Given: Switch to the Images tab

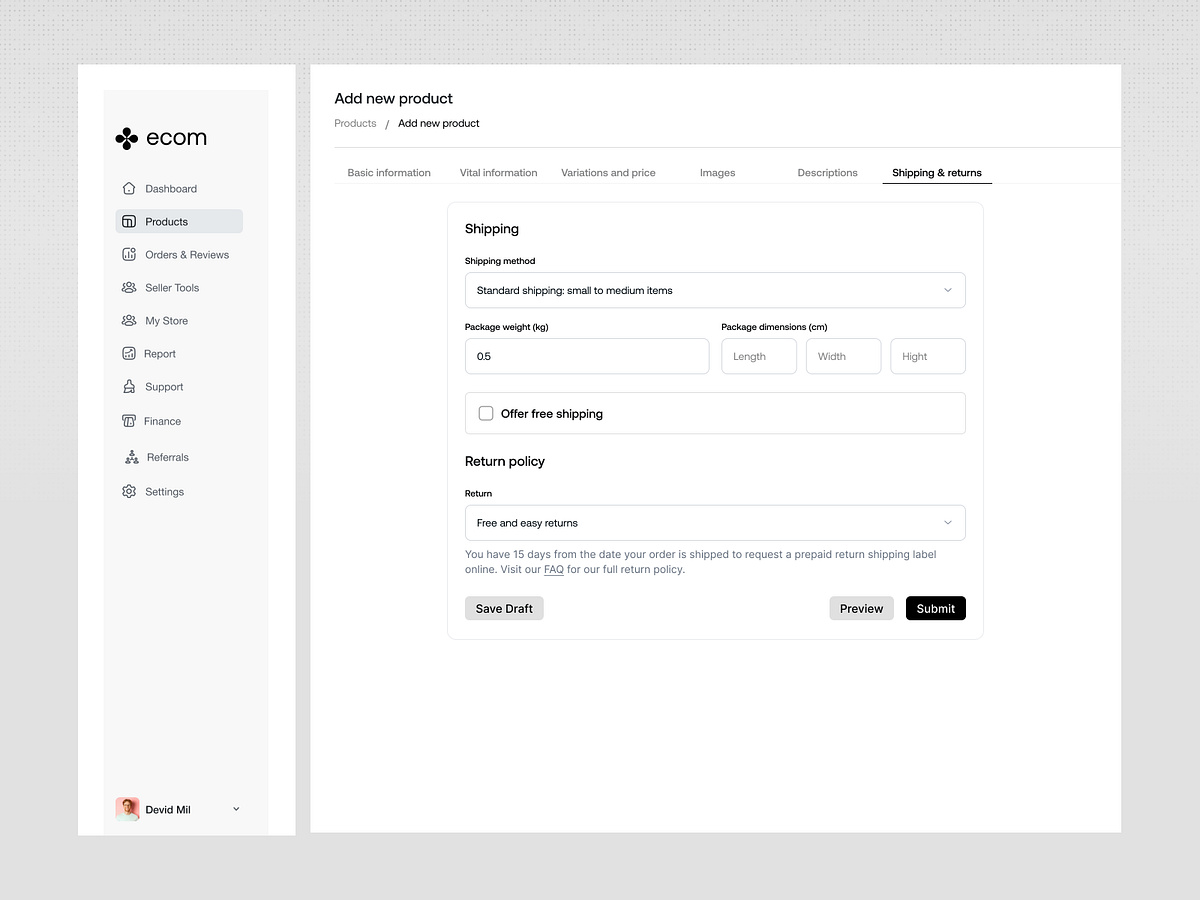Looking at the screenshot, I should coord(717,172).
